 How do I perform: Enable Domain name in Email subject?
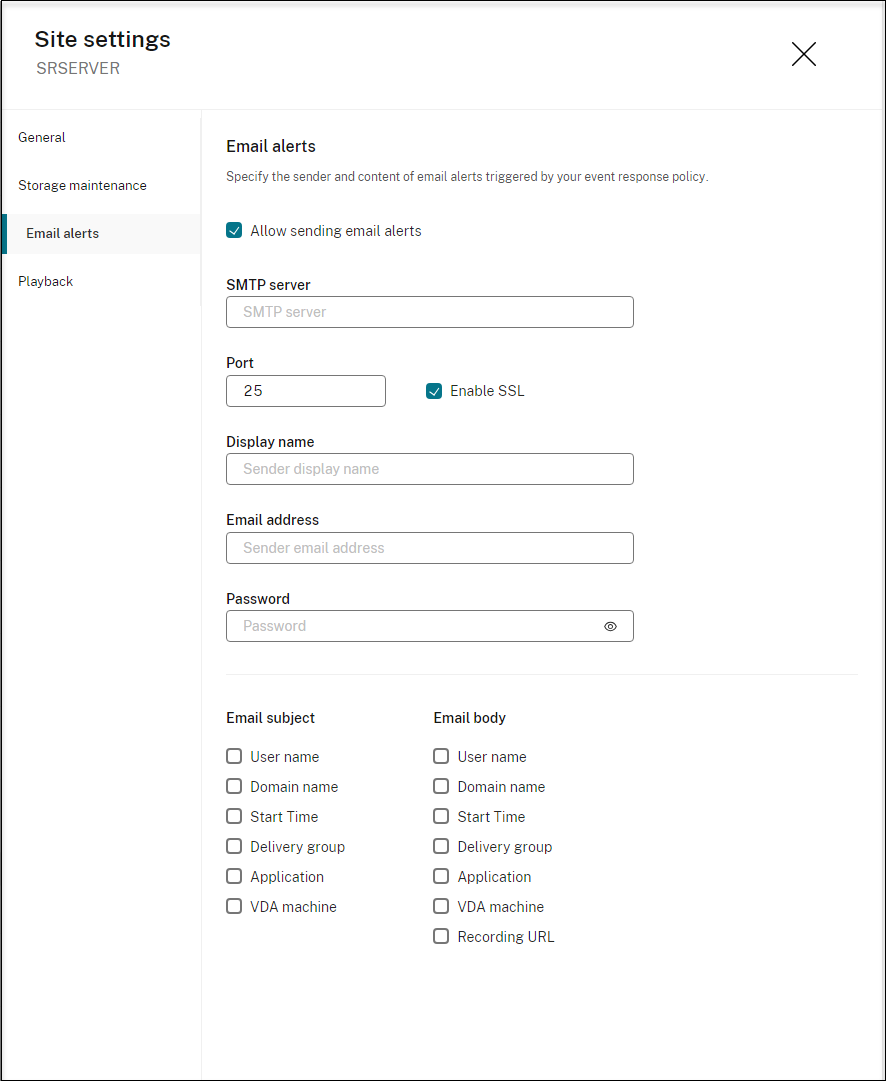pos(234,787)
